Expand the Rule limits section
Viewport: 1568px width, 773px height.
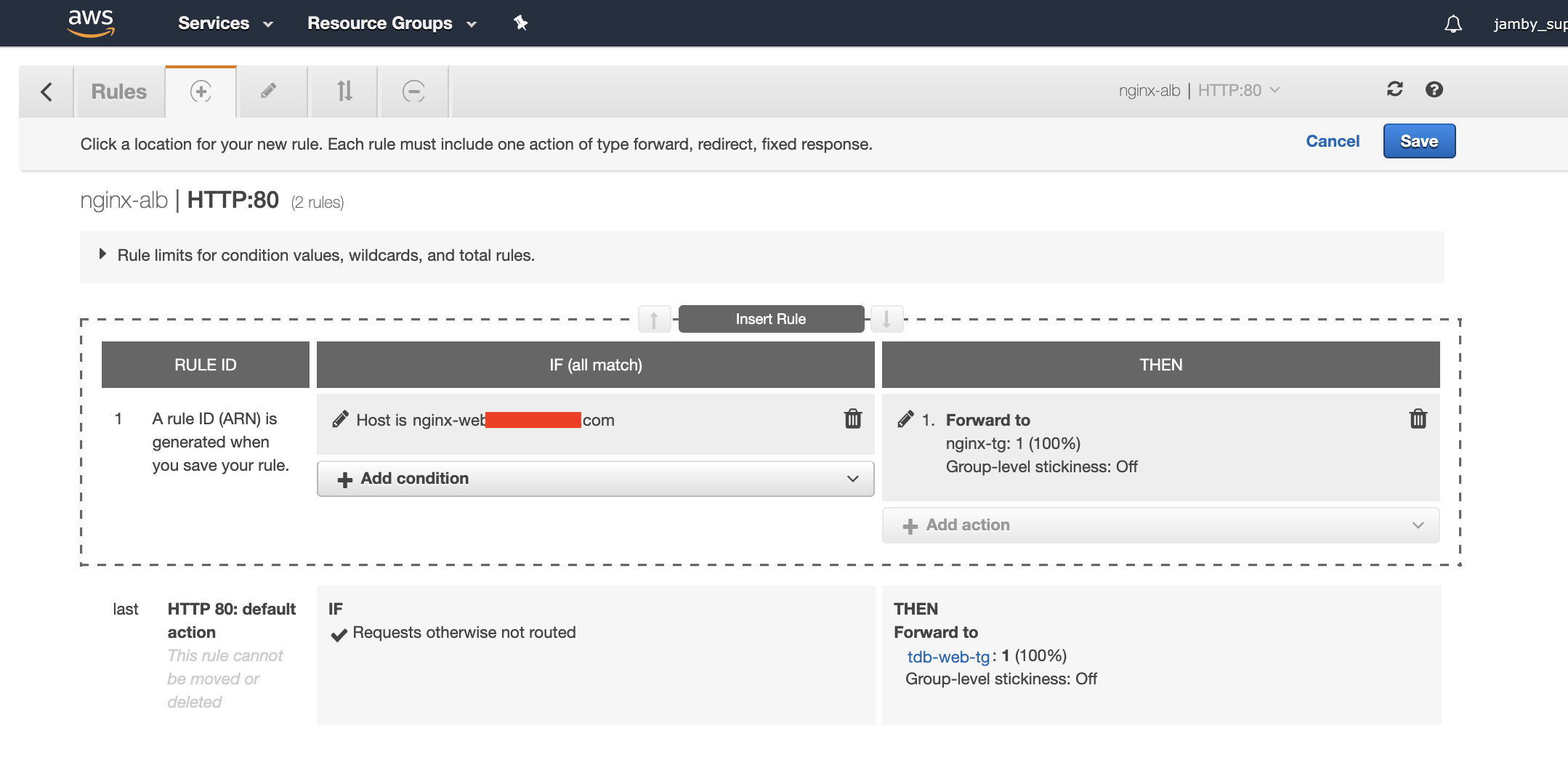(x=102, y=254)
